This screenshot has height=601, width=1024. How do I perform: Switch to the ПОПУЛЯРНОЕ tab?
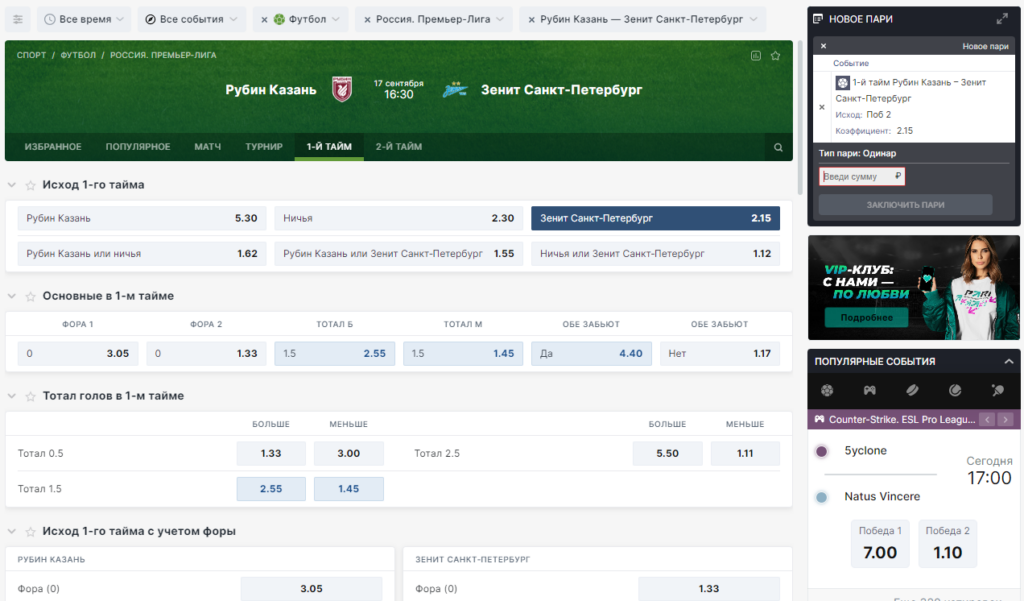coord(138,146)
